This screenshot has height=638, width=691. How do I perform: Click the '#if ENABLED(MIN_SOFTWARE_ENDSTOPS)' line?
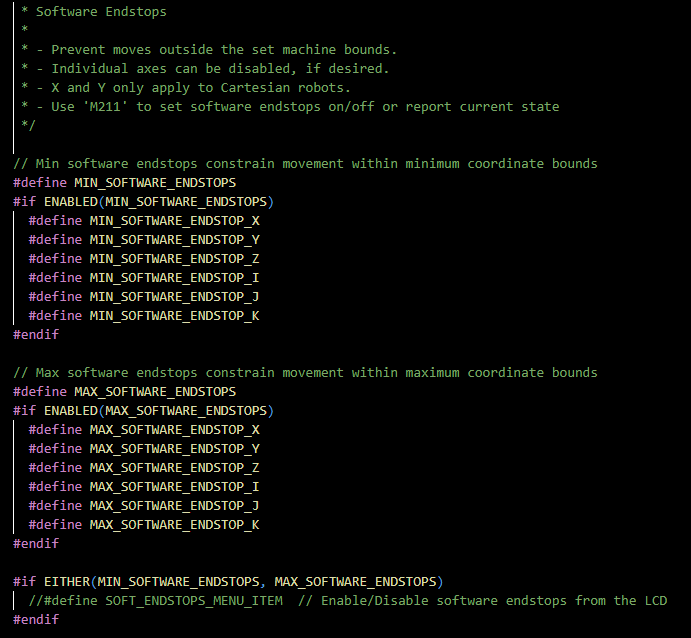(143, 202)
